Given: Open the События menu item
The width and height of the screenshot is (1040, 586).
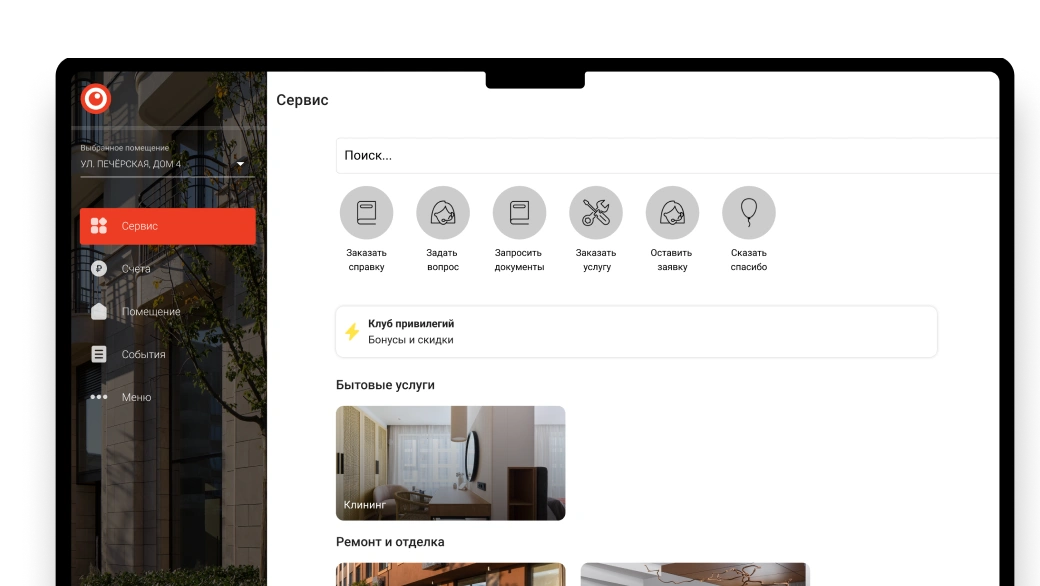Looking at the screenshot, I should click(x=143, y=354).
